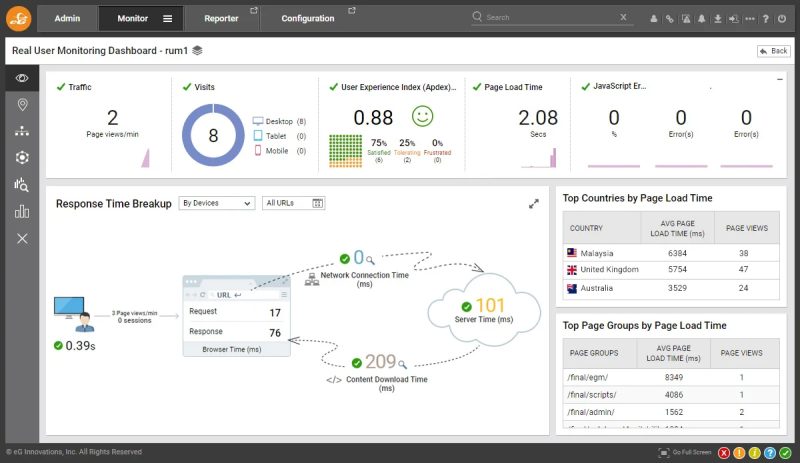Click the bell alerts icon in header

[x=702, y=18]
